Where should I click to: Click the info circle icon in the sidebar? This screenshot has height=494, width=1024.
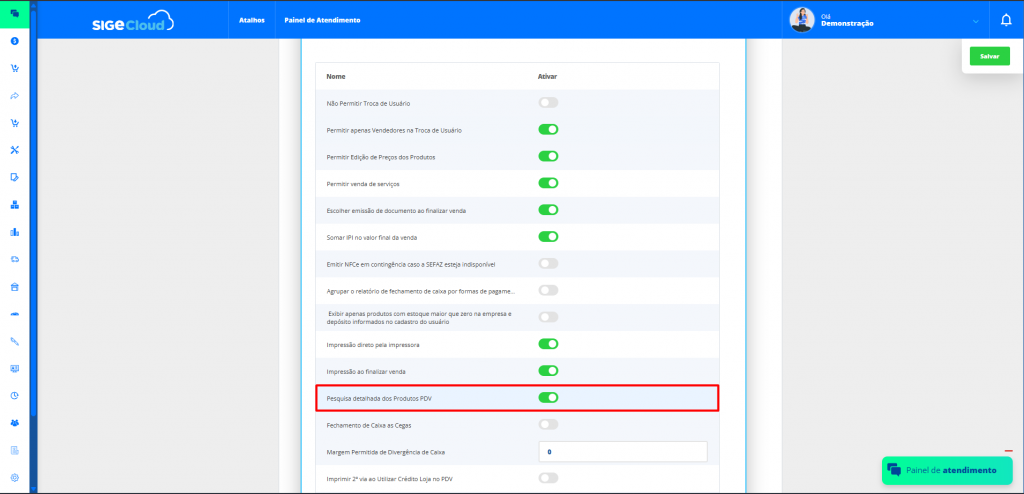pos(15,42)
